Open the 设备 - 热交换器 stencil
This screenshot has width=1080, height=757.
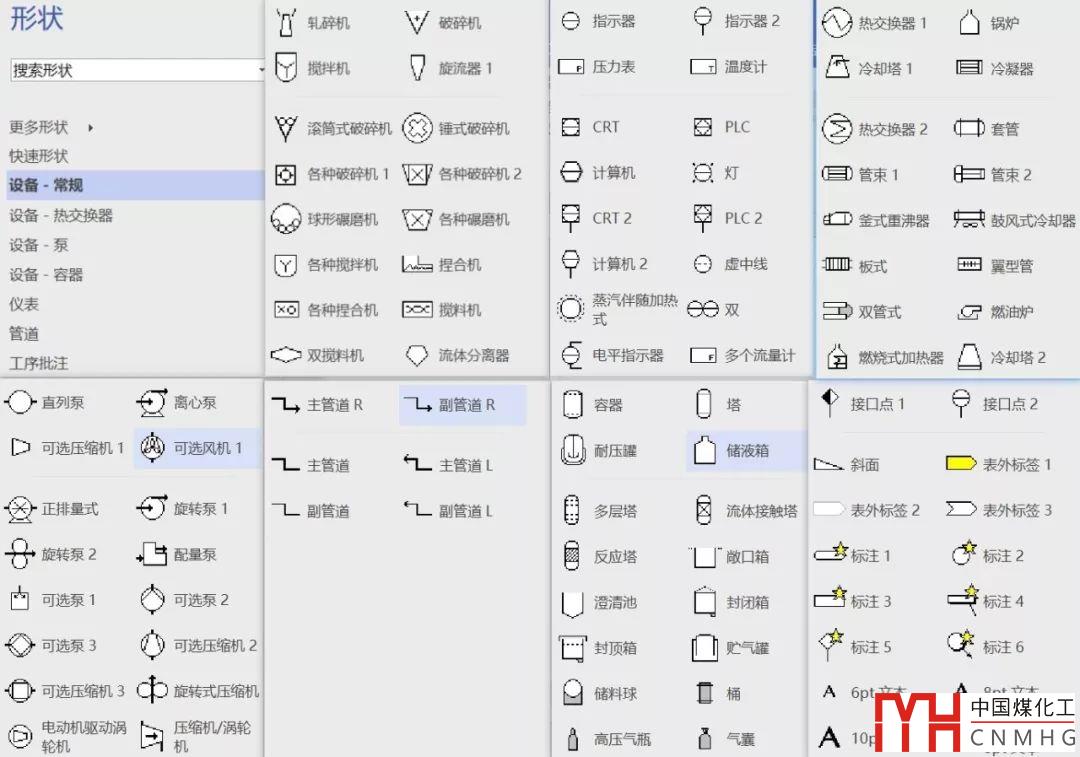coord(61,215)
